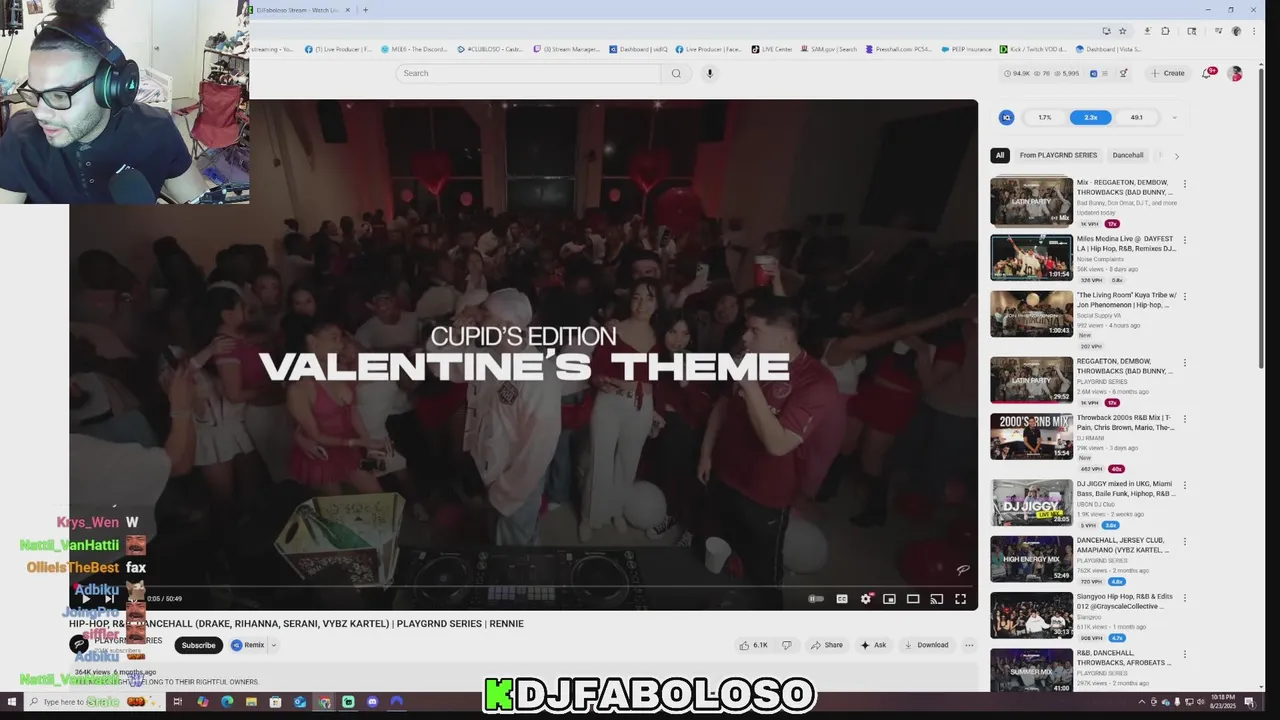Start voice search with the microphone icon
This screenshot has width=1280, height=720.
click(x=710, y=73)
